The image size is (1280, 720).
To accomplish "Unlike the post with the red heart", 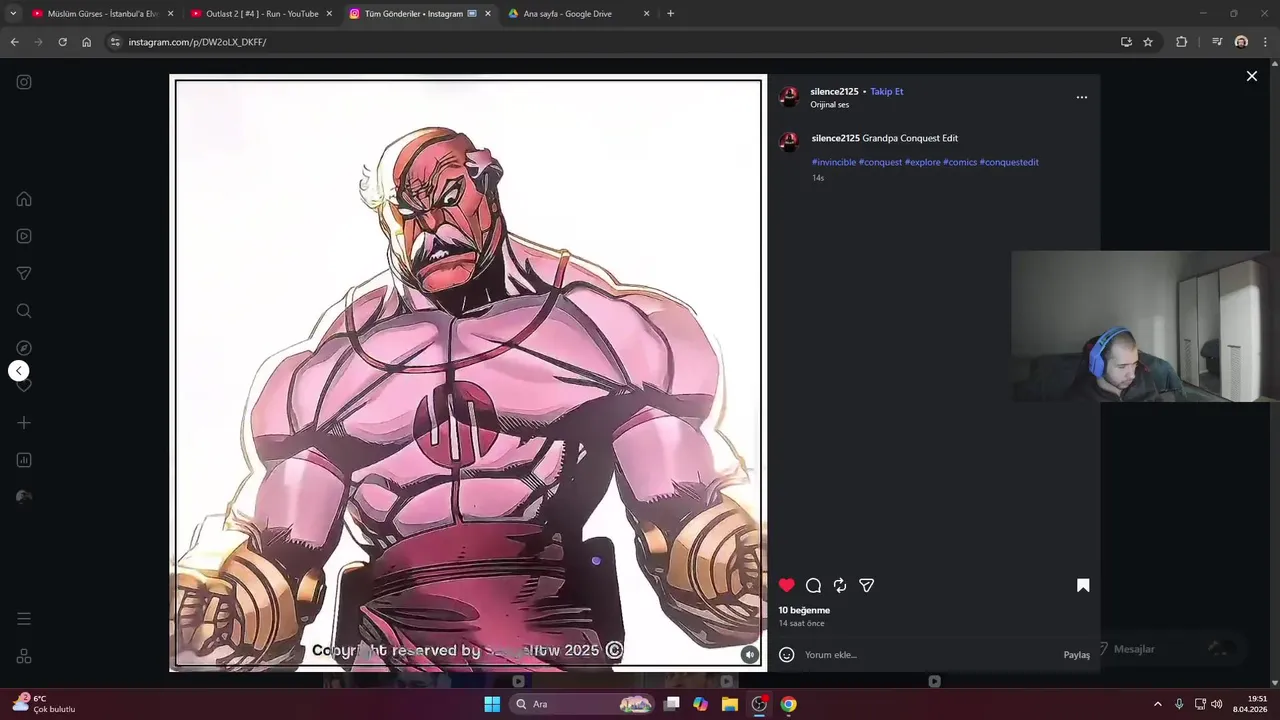I will pyautogui.click(x=787, y=585).
